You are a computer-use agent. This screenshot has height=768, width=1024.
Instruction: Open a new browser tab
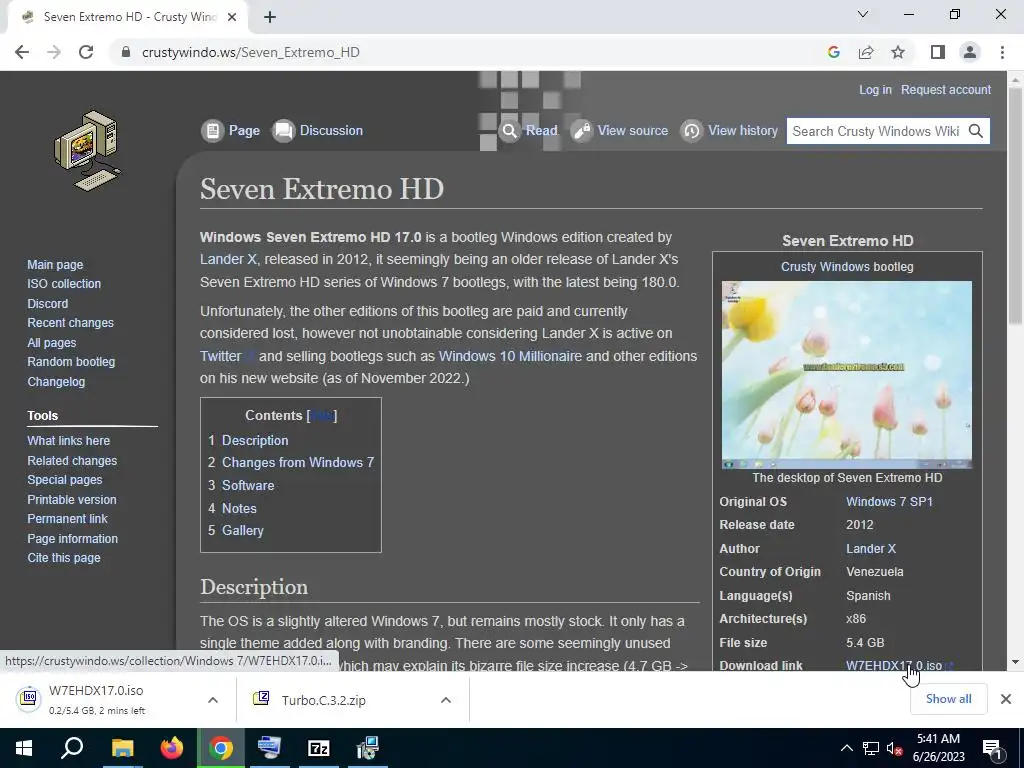click(270, 17)
